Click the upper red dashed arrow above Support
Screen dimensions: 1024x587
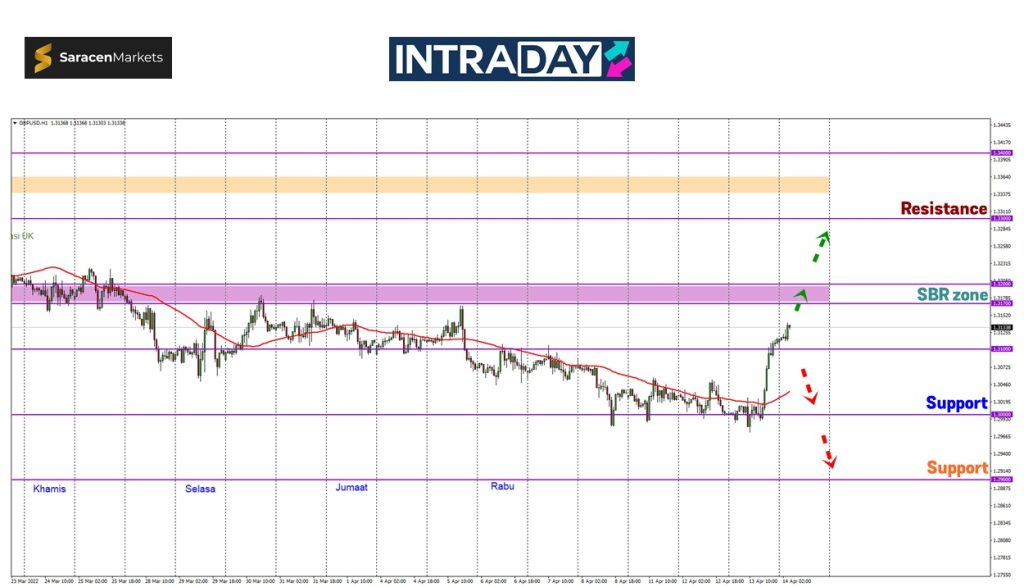coord(806,387)
